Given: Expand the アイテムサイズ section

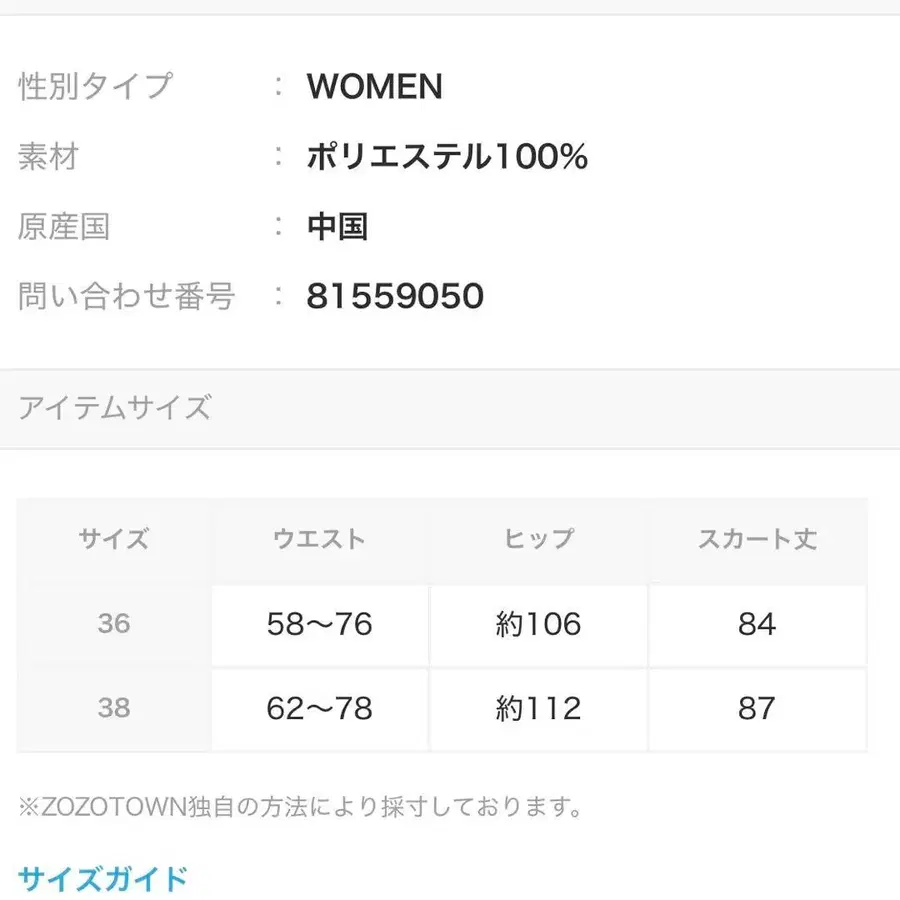Looking at the screenshot, I should [115, 408].
